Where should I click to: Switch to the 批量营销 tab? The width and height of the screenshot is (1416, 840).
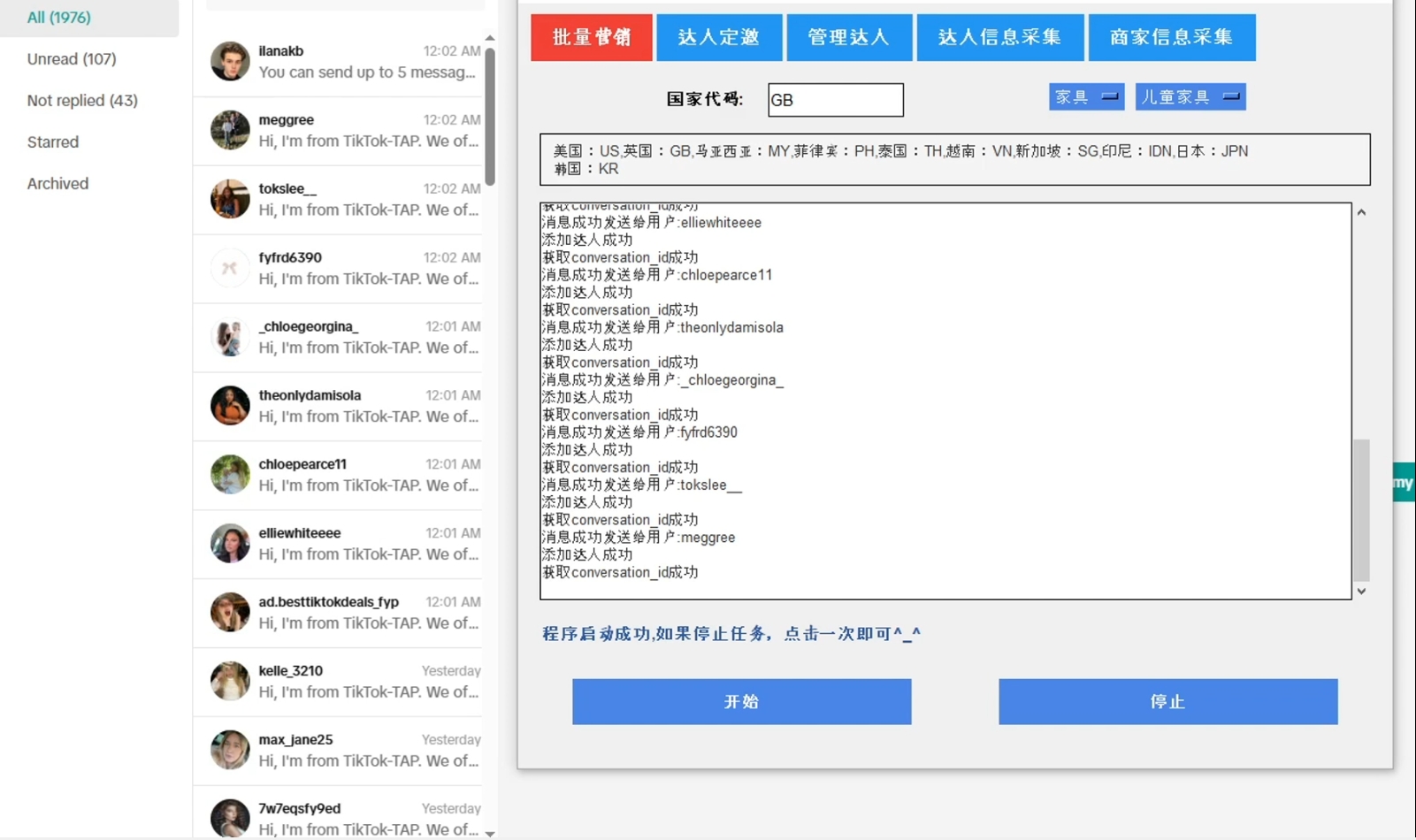coord(591,37)
